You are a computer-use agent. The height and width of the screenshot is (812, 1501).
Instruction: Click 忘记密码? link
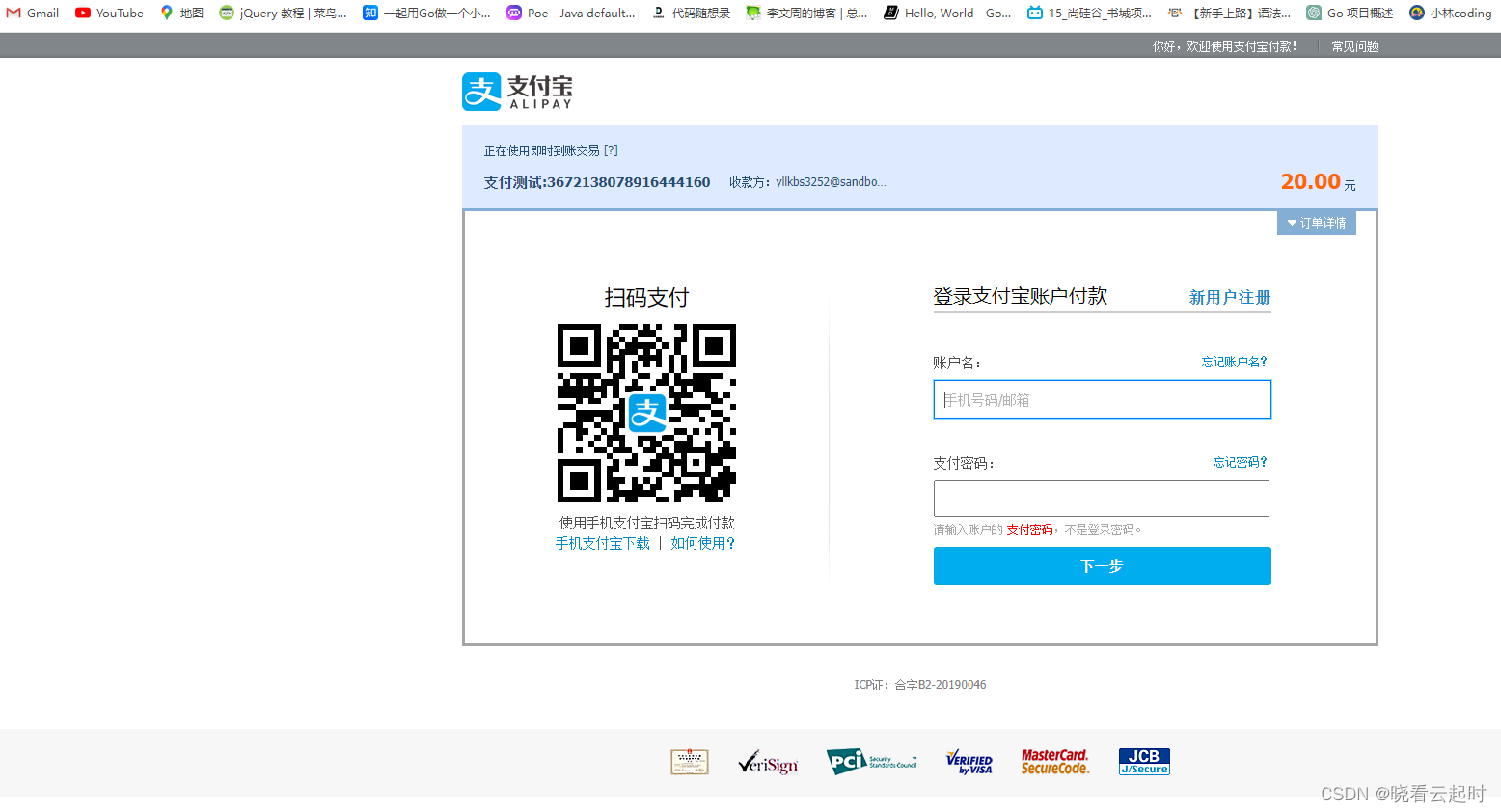point(1240,462)
